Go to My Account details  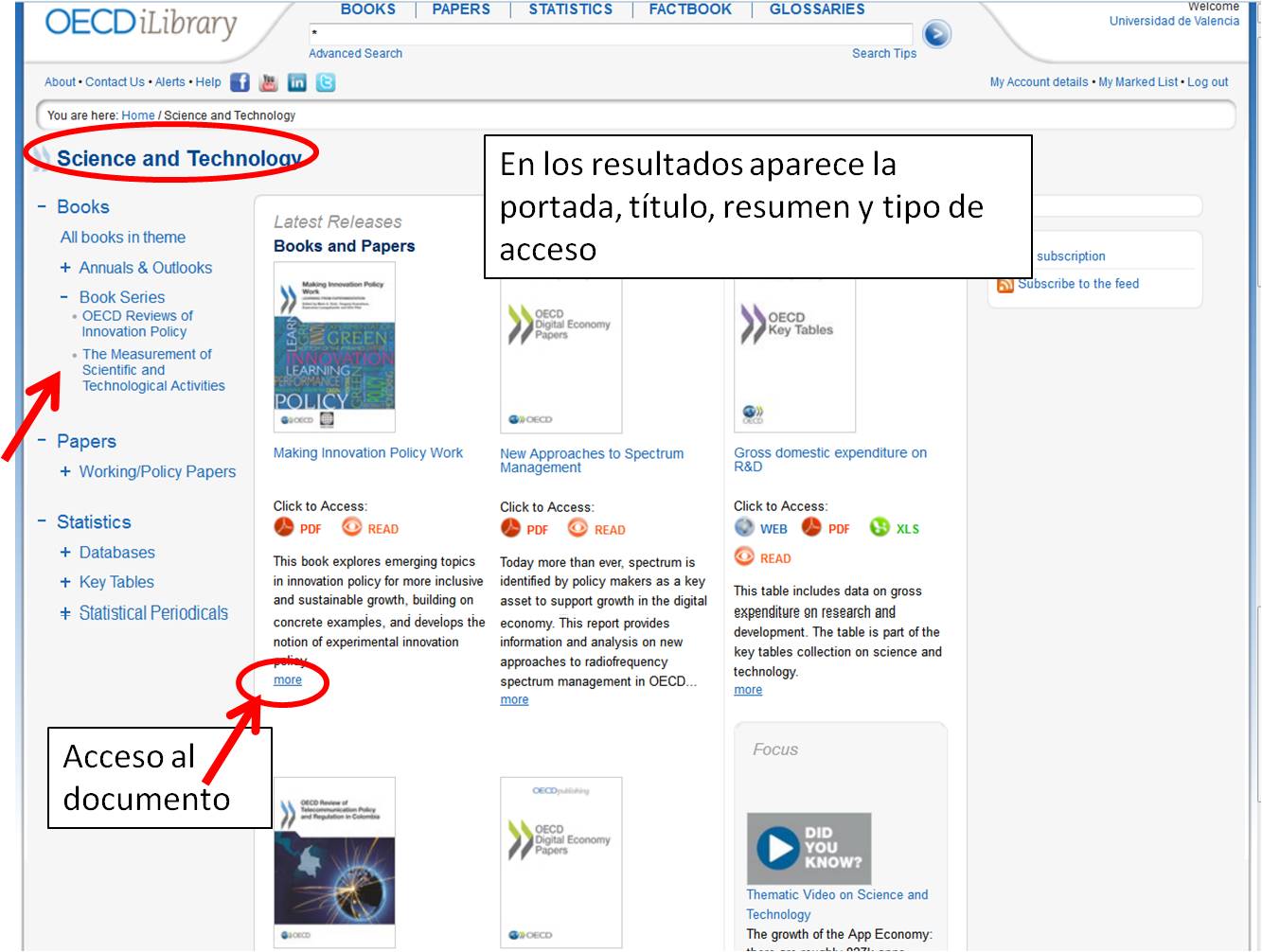click(1039, 82)
